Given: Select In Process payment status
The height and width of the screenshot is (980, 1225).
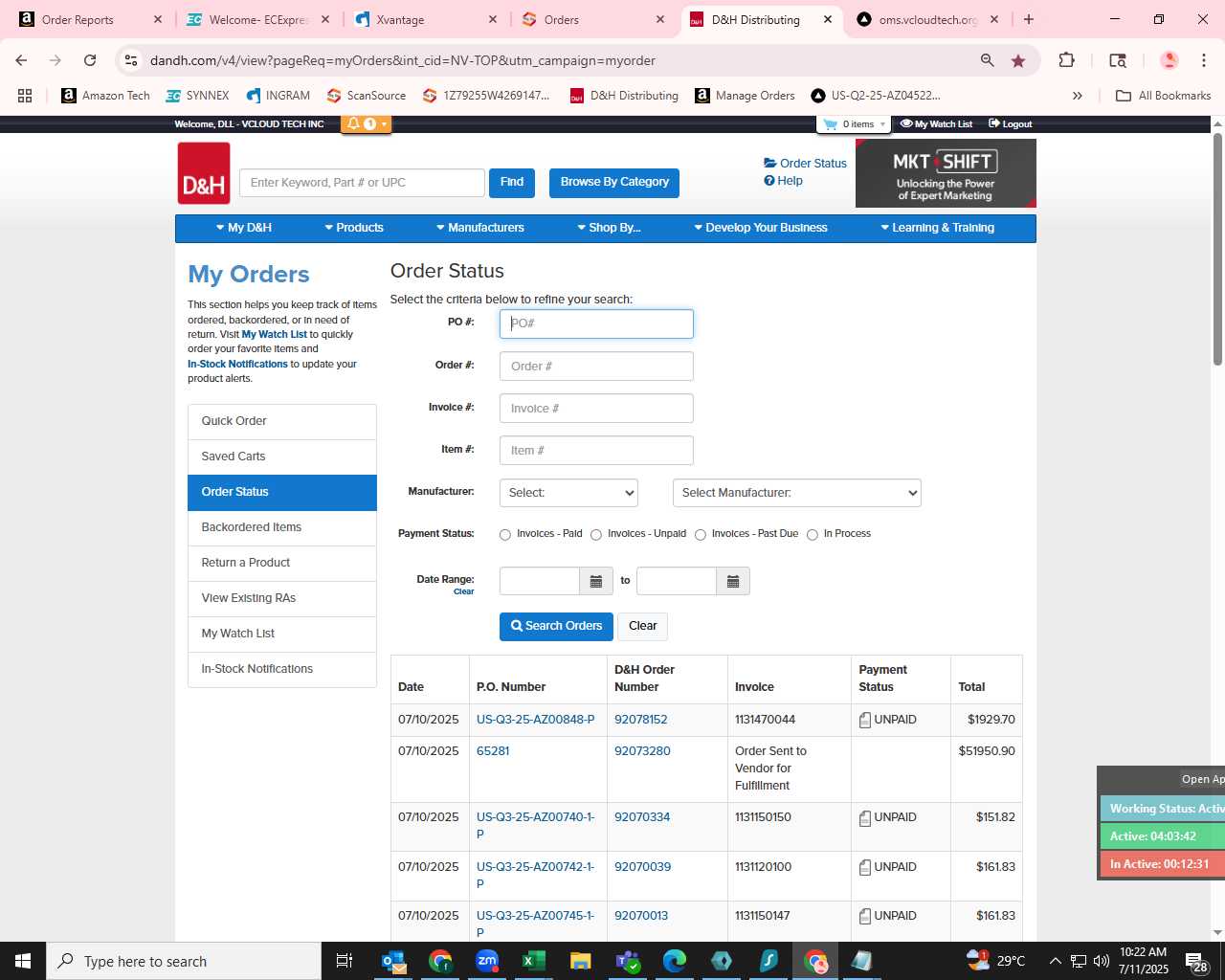Looking at the screenshot, I should tap(813, 535).
